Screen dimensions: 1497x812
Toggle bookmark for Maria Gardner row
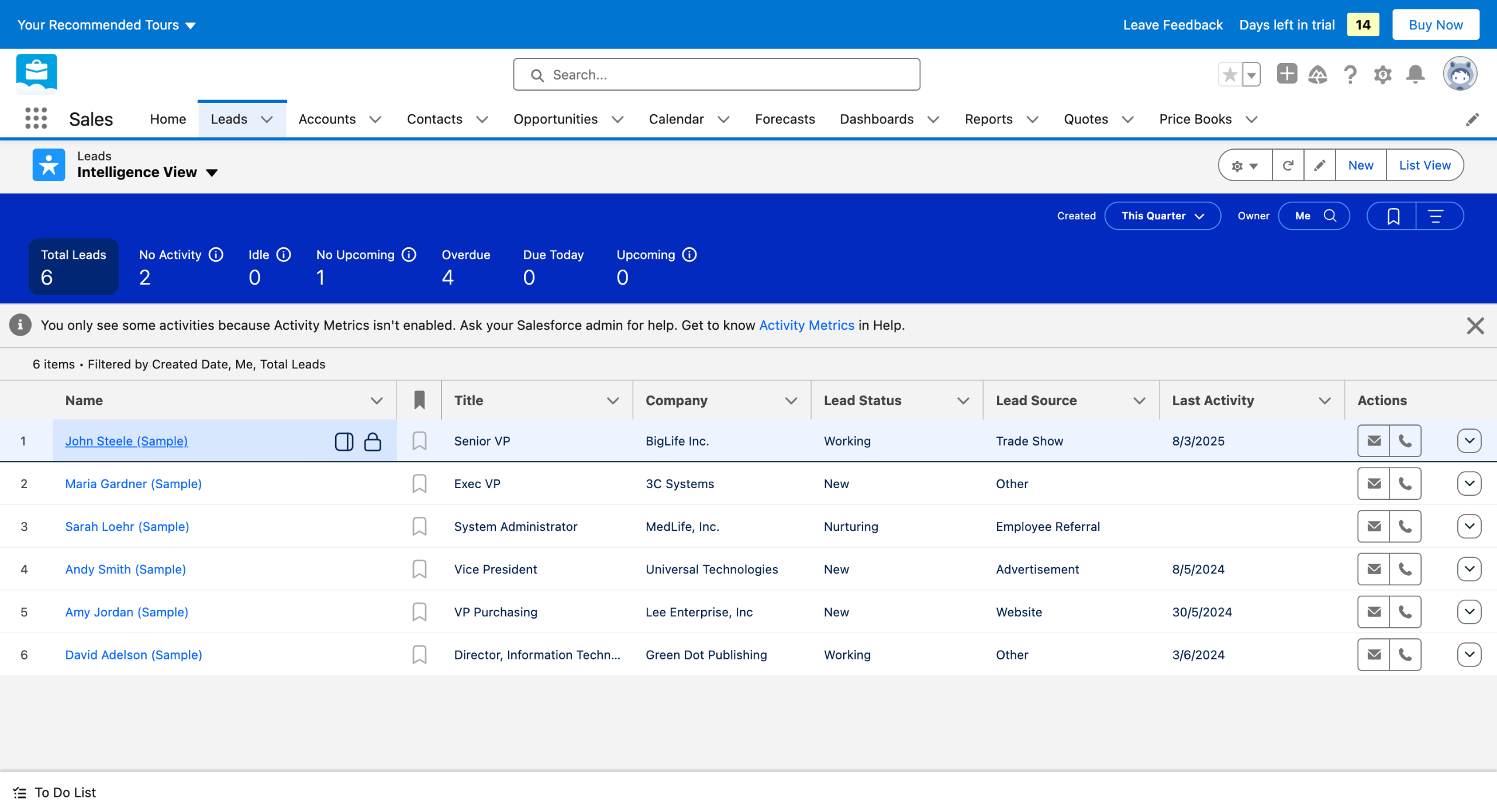tap(419, 483)
